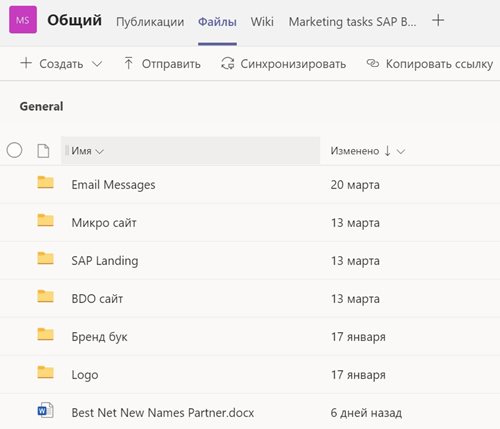Screen dimensions: 500x429
Task: Open Best Net New Names Partner.docx
Action: 163,413
